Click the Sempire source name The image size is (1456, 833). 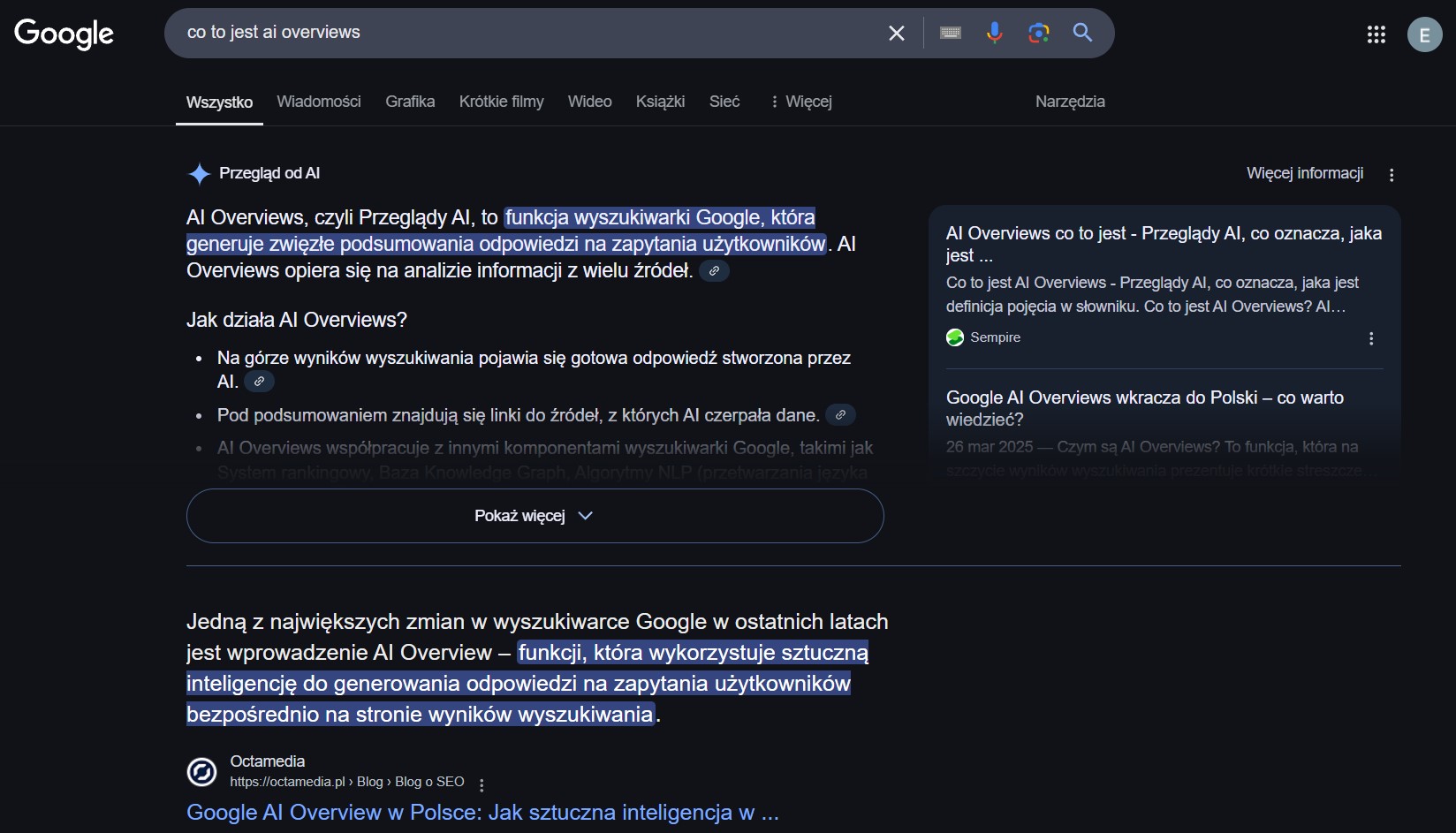[995, 337]
